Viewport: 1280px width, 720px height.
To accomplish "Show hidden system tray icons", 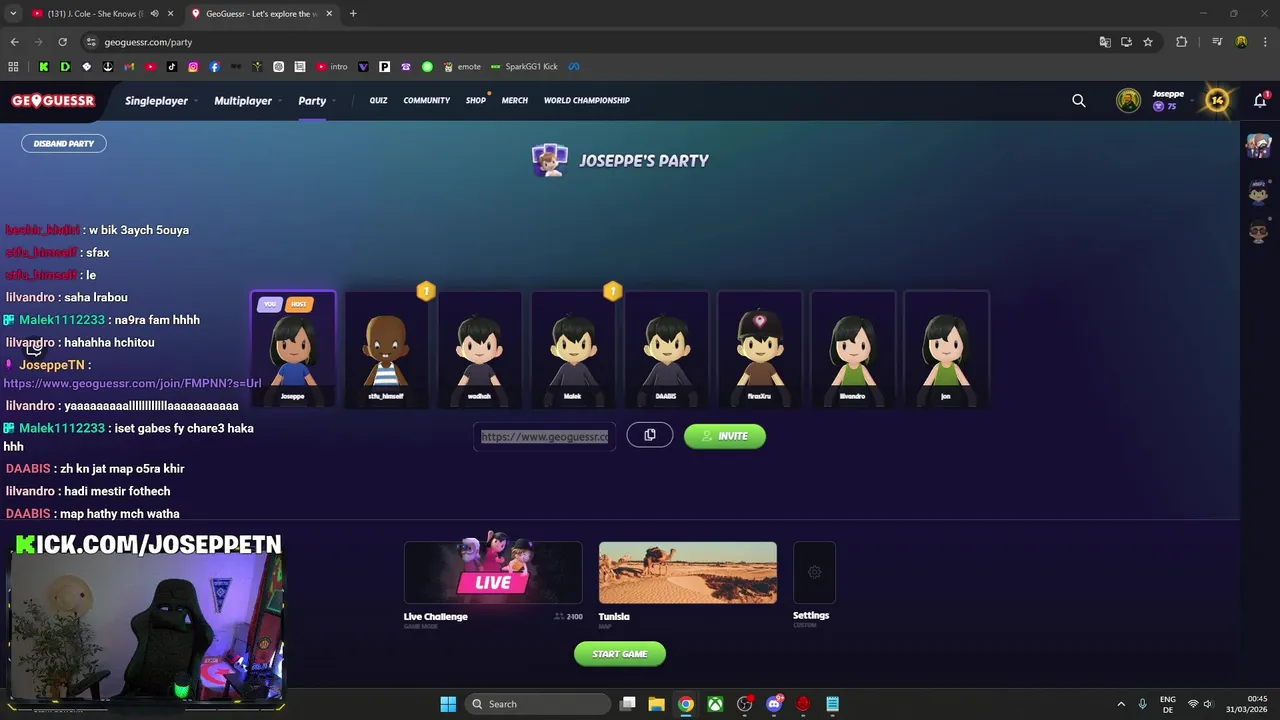I will (x=1121, y=704).
